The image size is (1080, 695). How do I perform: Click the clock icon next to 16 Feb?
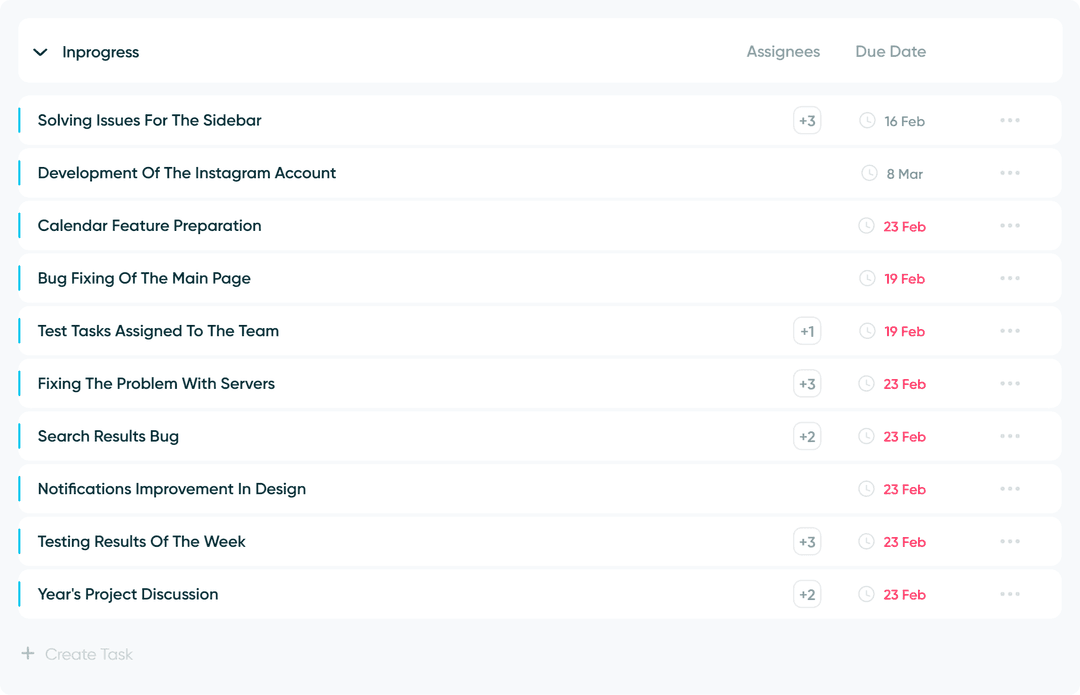[867, 121]
